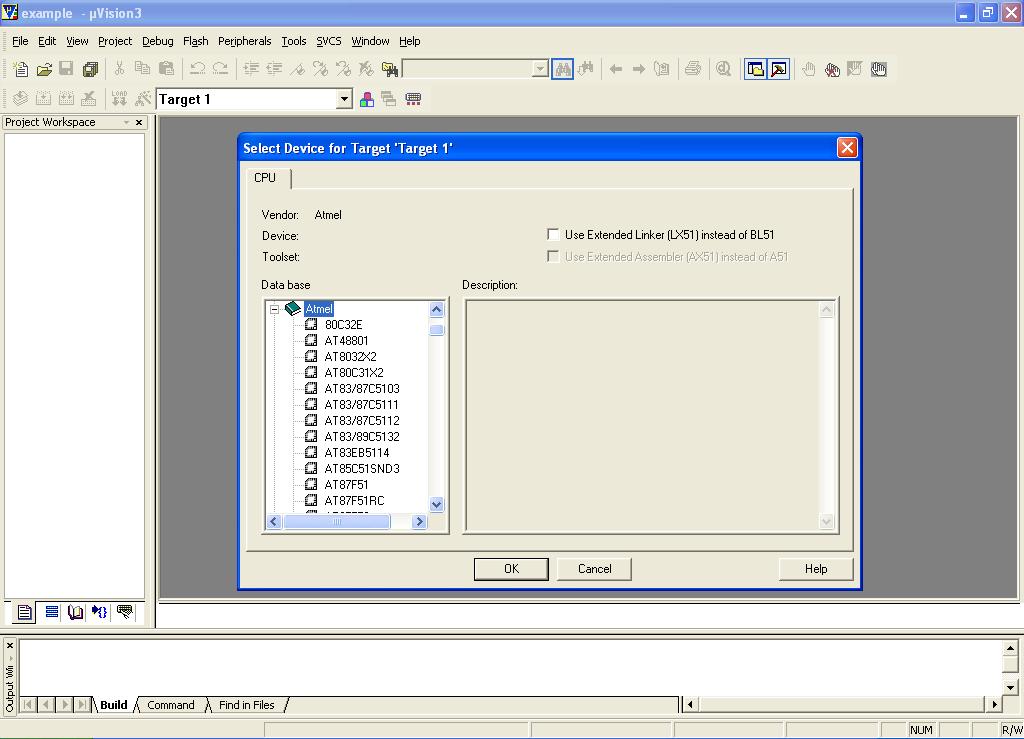Select AT83/89C5132 device in the list

pos(362,437)
